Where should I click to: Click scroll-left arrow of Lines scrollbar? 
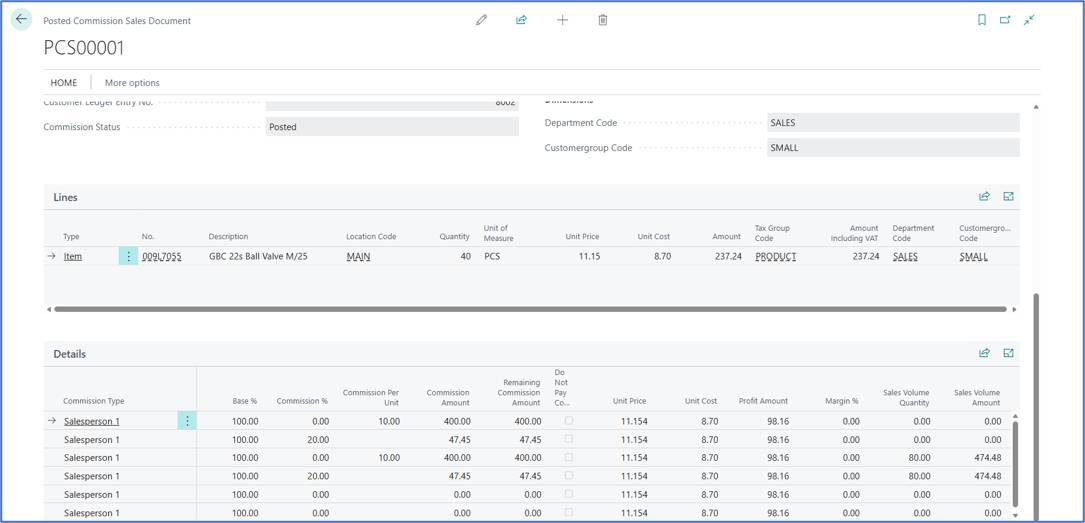tap(48, 309)
